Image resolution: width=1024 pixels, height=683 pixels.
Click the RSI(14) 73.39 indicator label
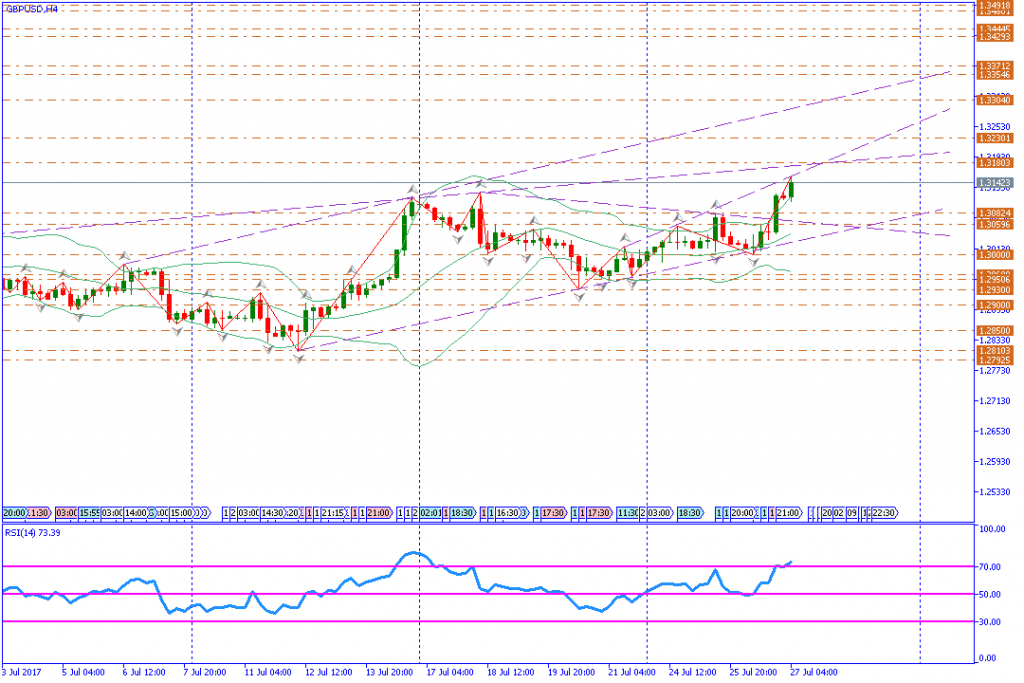point(33,533)
